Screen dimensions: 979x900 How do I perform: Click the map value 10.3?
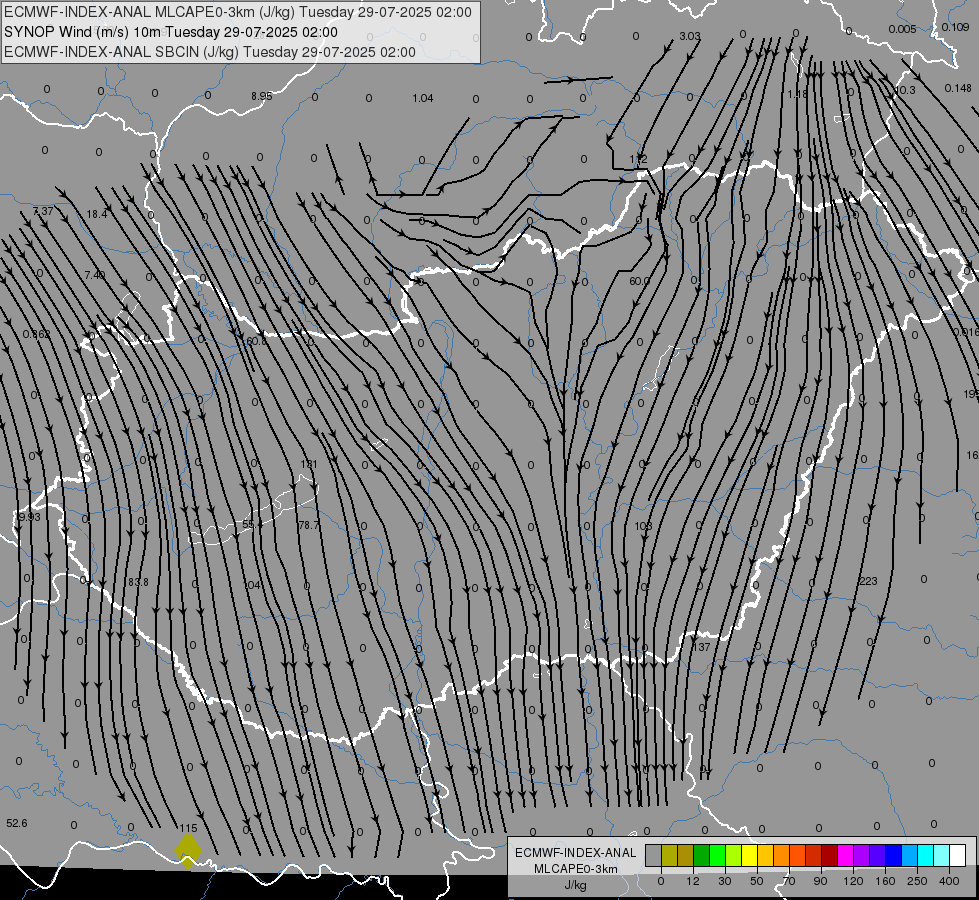pos(905,90)
